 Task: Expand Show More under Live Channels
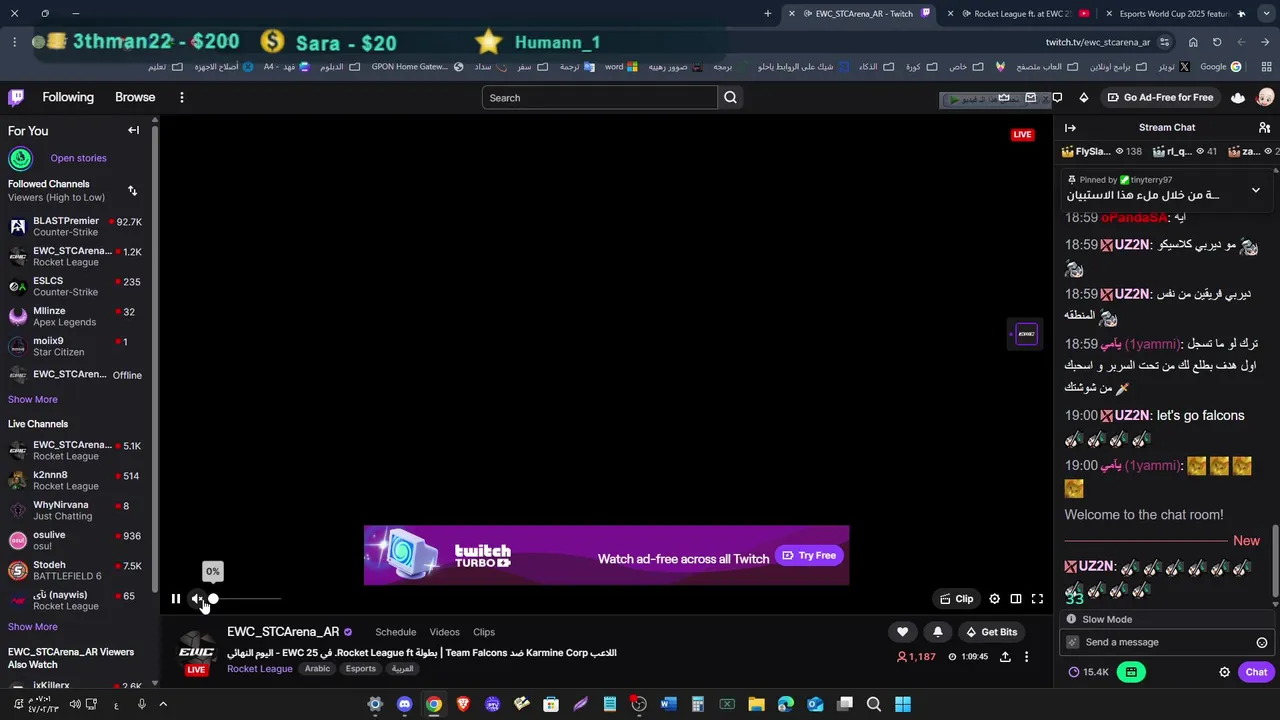pyautogui.click(x=33, y=626)
